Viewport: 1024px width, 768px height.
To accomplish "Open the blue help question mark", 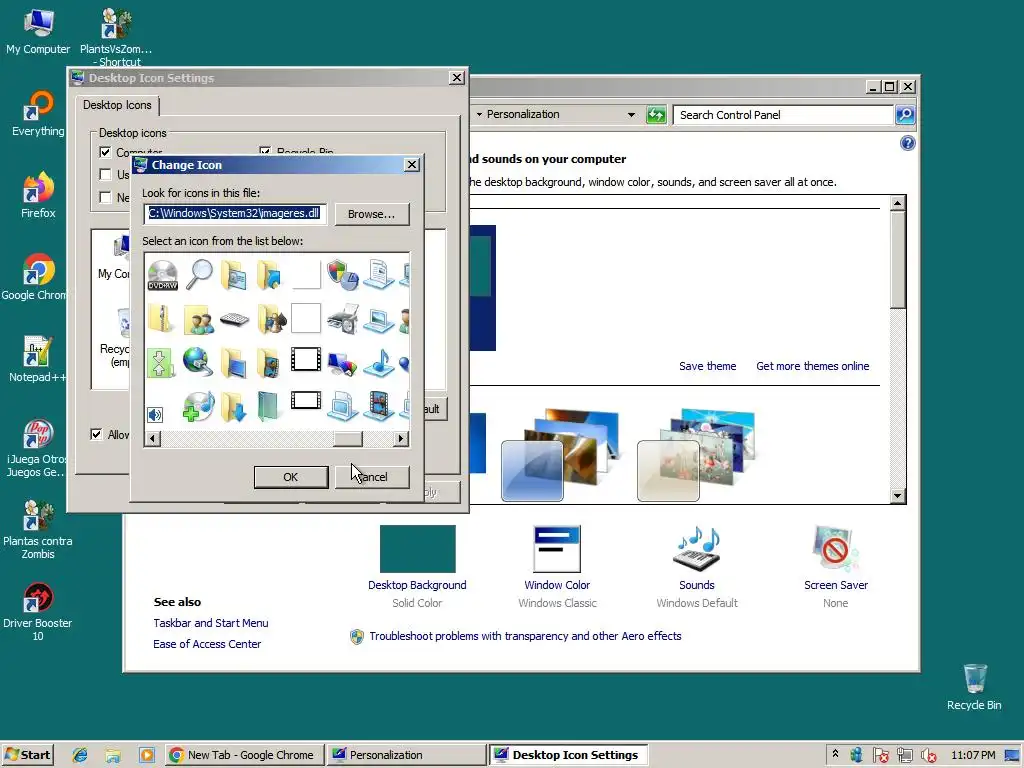I will click(908, 143).
